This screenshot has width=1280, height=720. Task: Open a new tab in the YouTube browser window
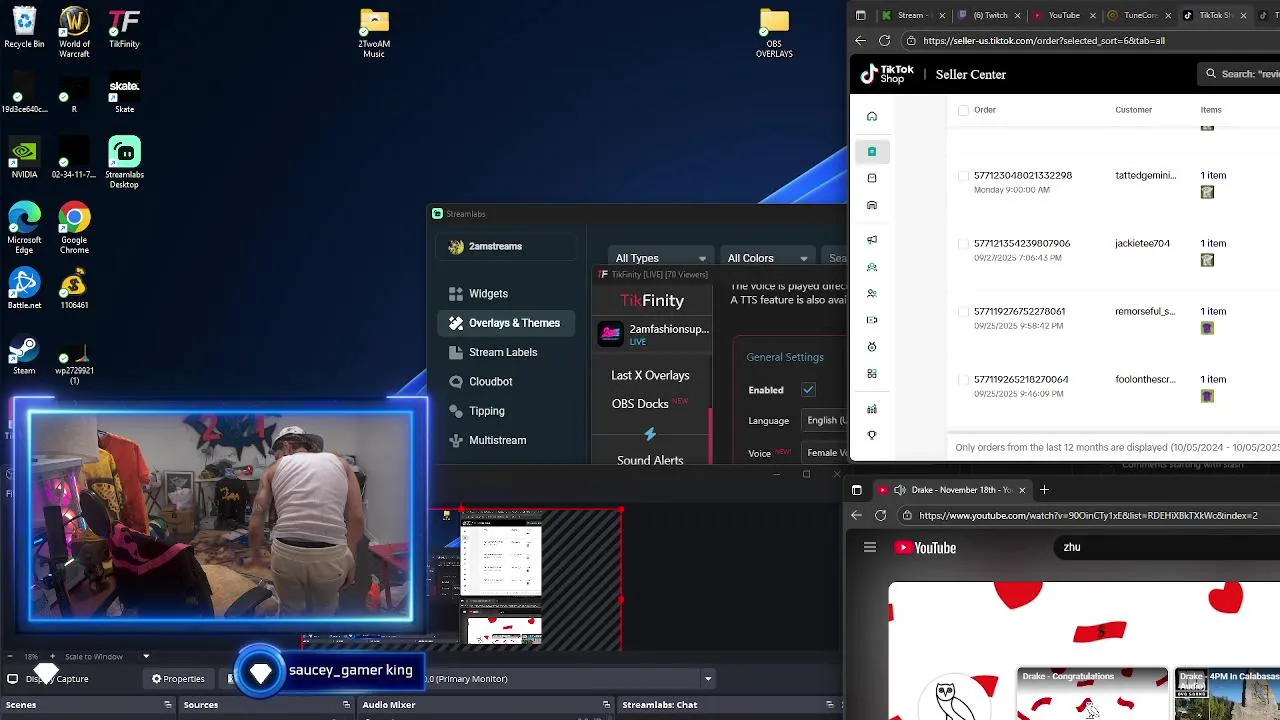pyautogui.click(x=1044, y=490)
